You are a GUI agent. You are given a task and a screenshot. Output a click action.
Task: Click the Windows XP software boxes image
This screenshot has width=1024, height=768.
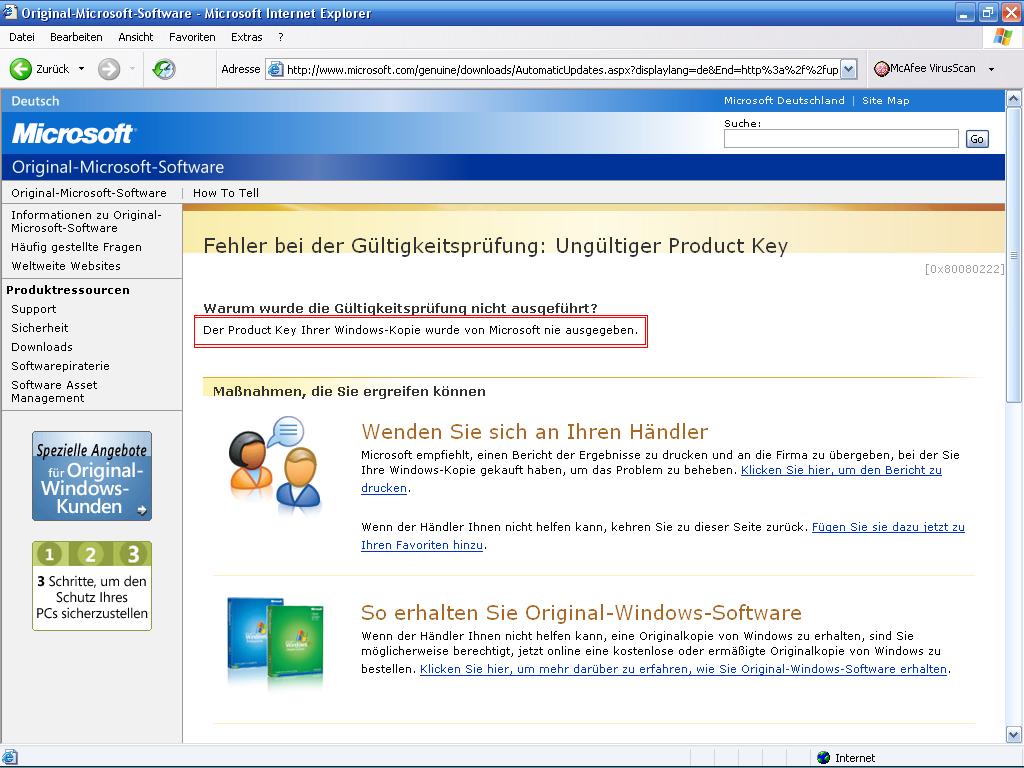(x=276, y=641)
